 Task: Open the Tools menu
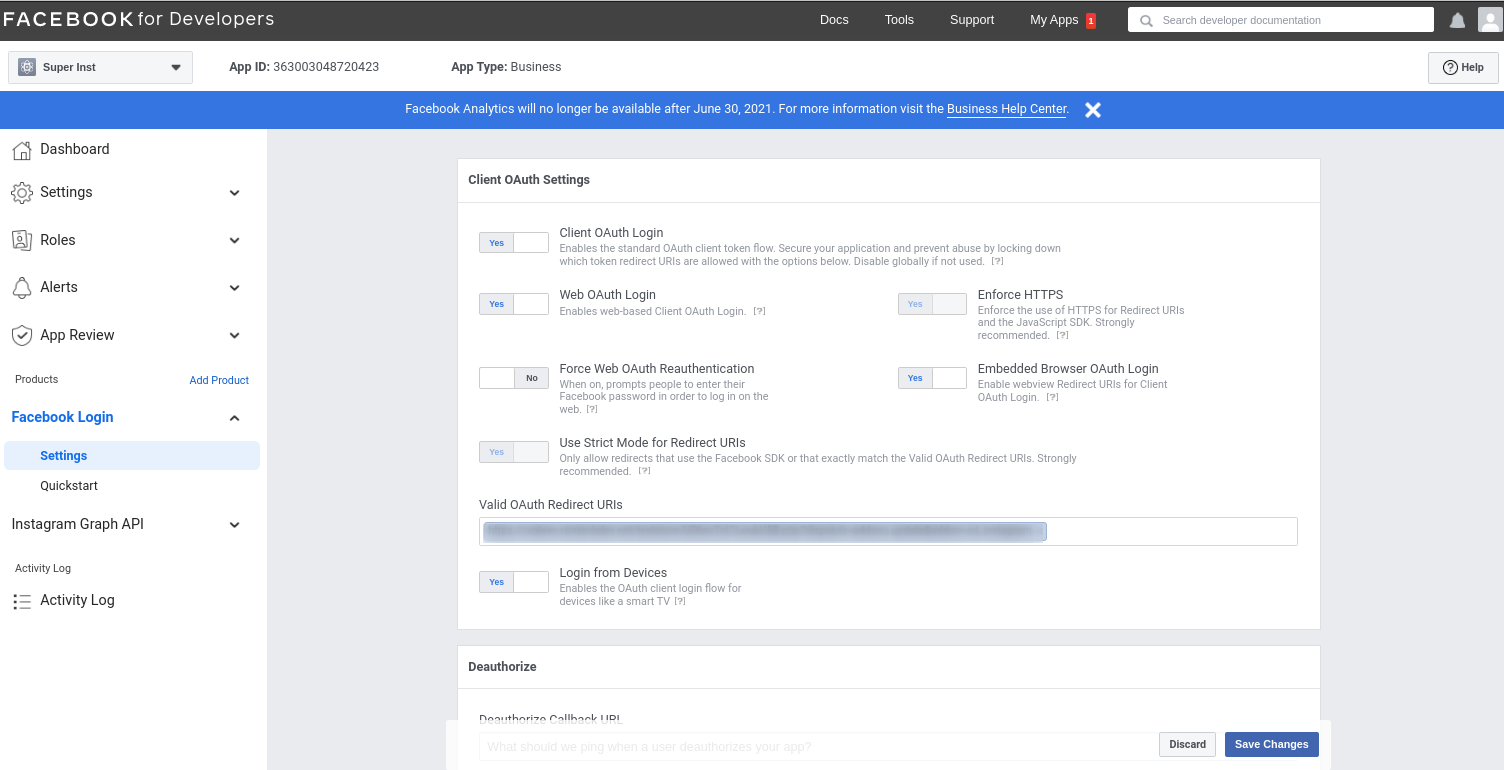point(899,20)
